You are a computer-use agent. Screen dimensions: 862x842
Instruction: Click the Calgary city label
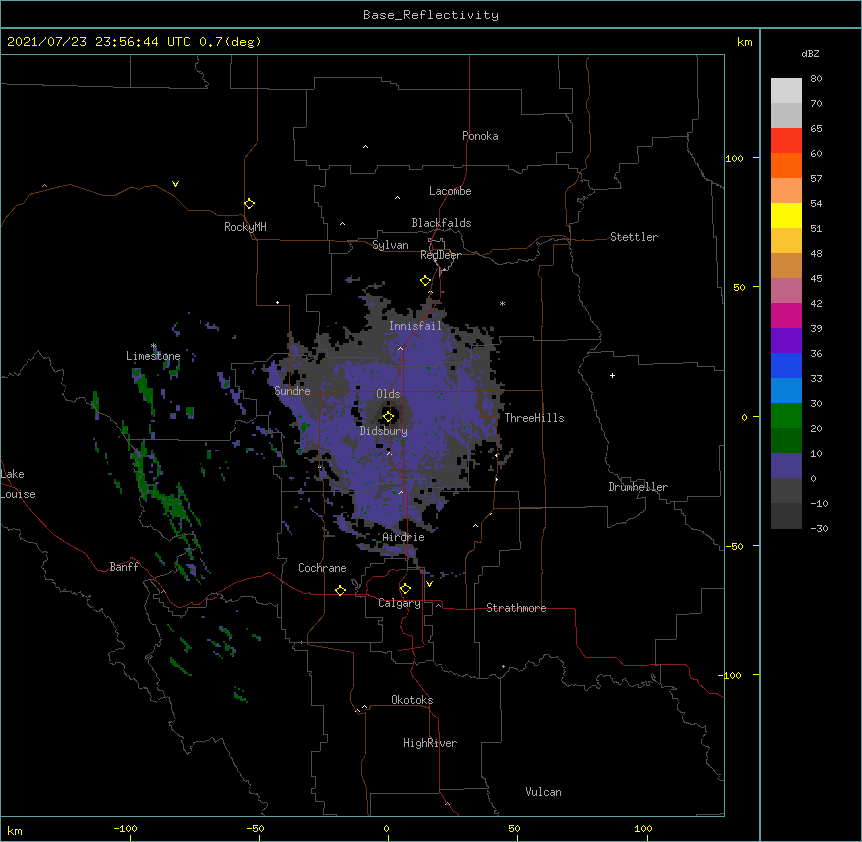tap(400, 603)
